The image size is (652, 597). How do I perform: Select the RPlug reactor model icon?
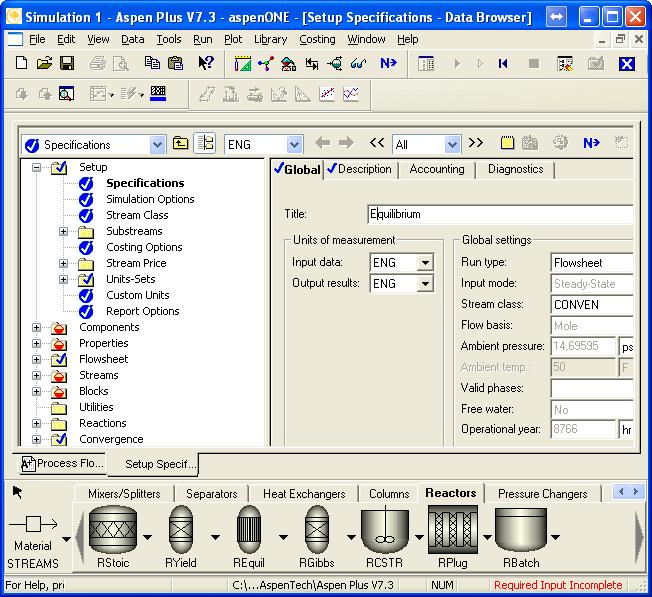pos(453,530)
